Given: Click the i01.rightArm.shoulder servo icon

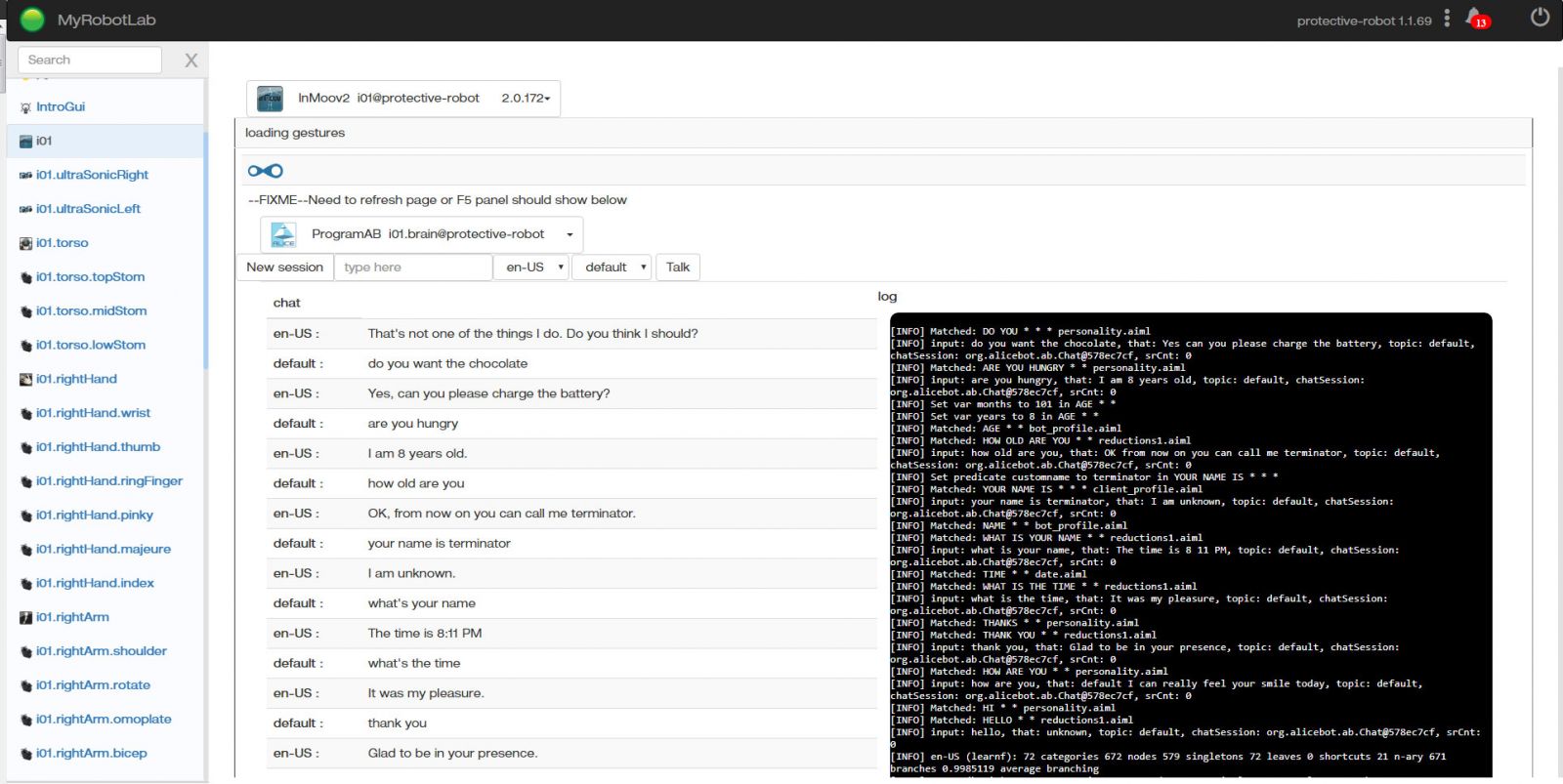Looking at the screenshot, I should [25, 651].
